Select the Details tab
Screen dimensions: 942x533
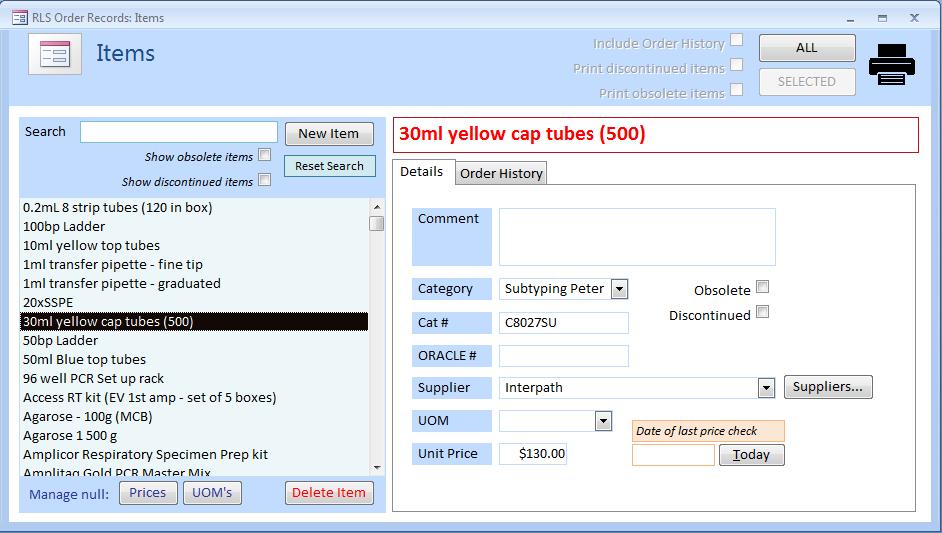[x=422, y=172]
